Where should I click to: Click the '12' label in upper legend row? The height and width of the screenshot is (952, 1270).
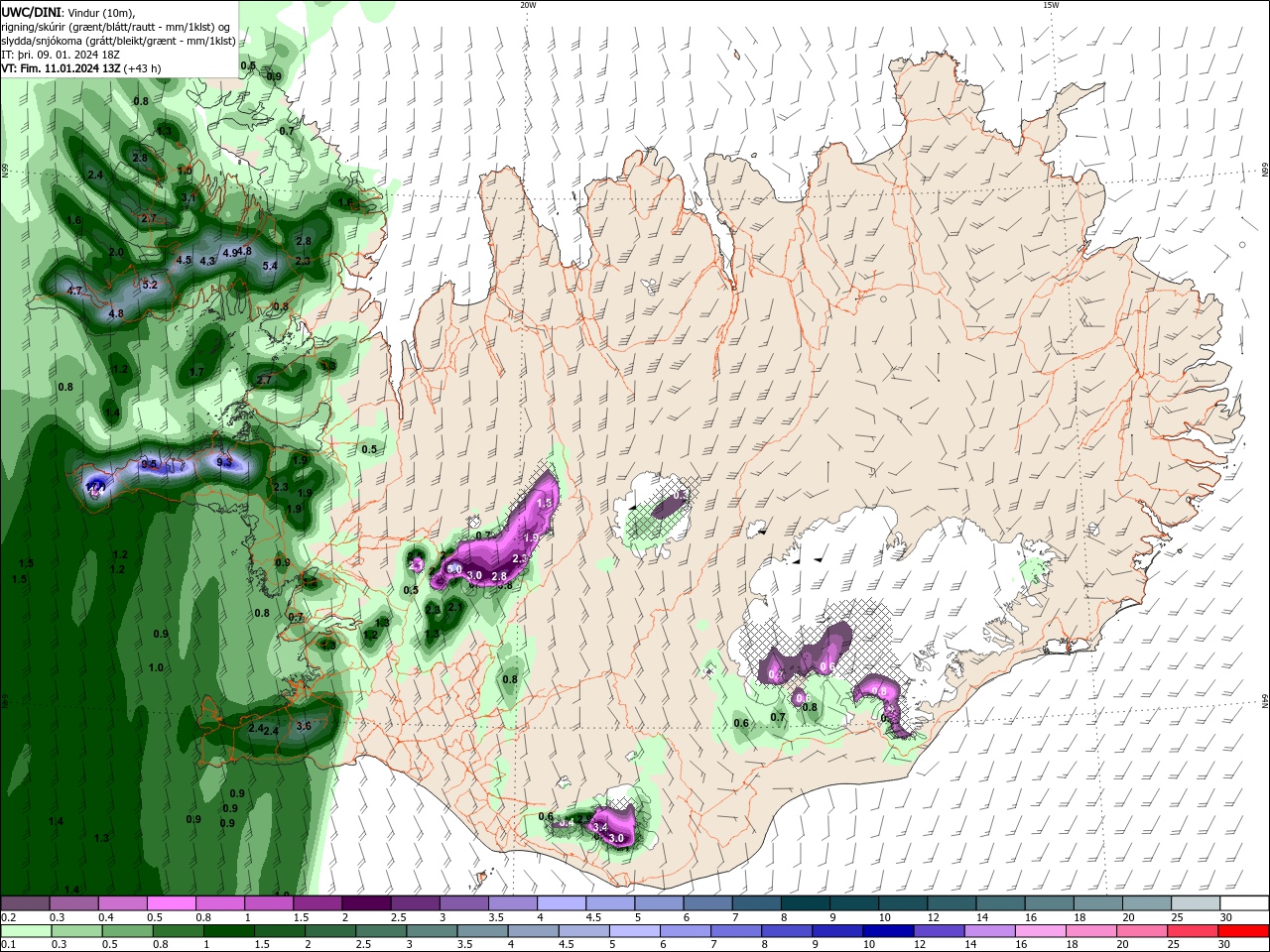[934, 917]
